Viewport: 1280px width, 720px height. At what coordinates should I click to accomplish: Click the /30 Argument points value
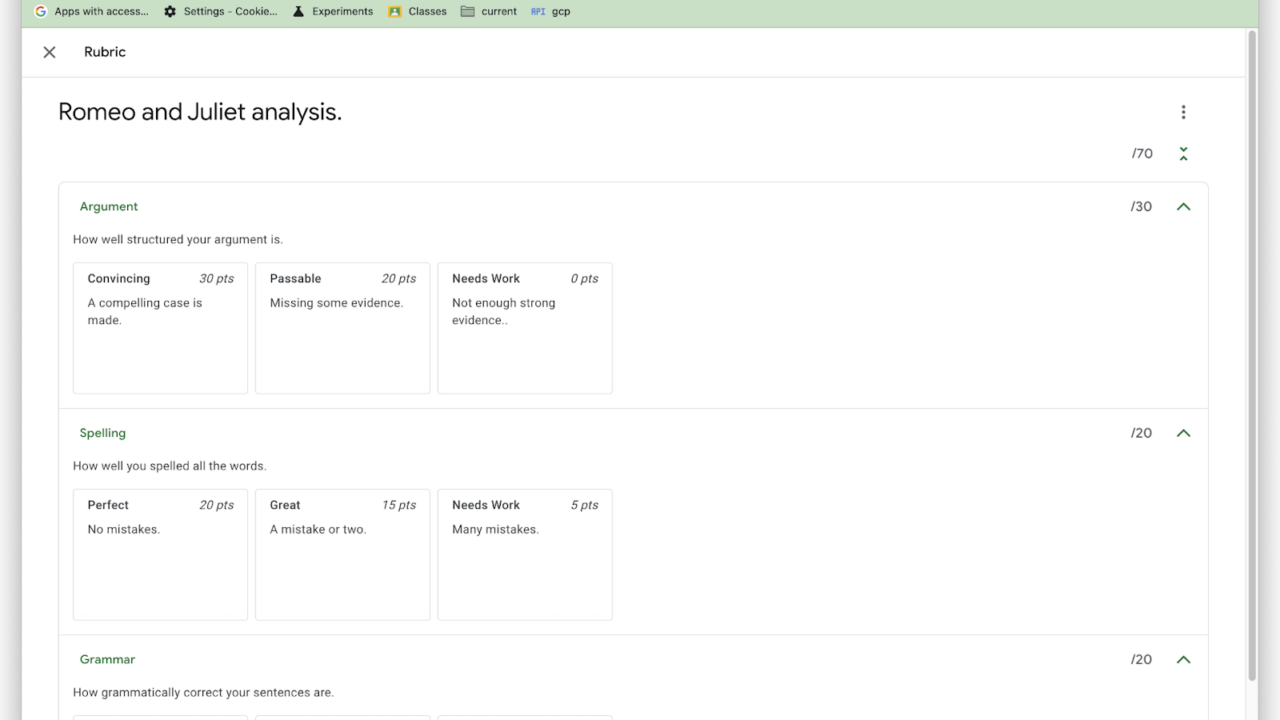(1141, 207)
